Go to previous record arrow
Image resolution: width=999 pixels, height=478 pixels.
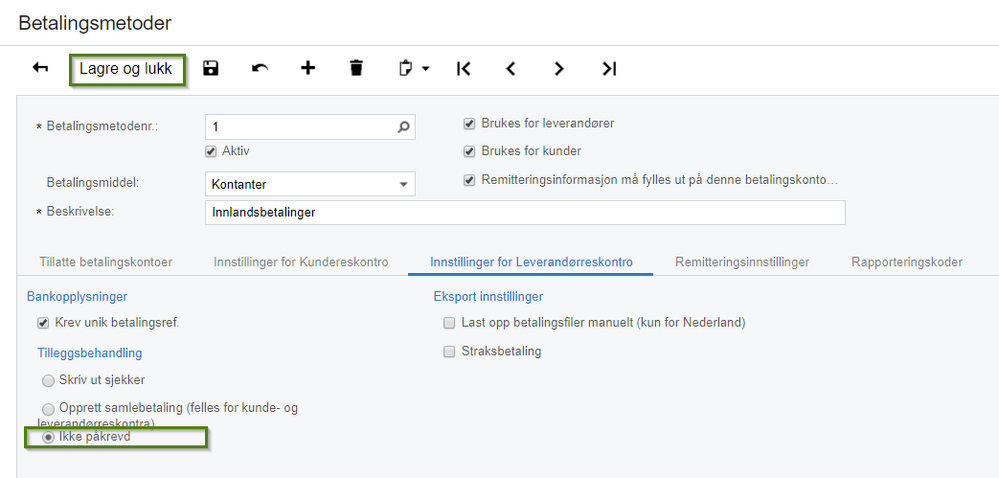click(x=511, y=69)
